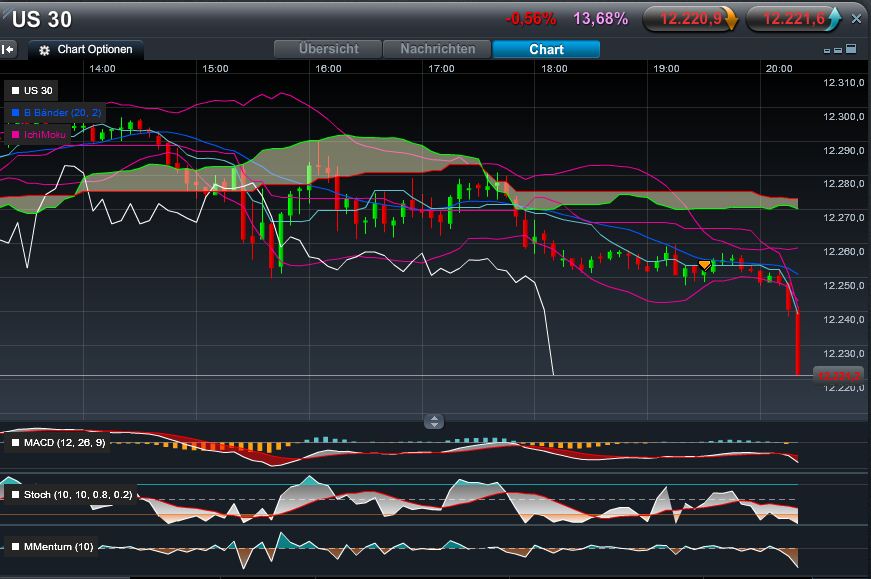Select the Chart tab

tap(546, 49)
